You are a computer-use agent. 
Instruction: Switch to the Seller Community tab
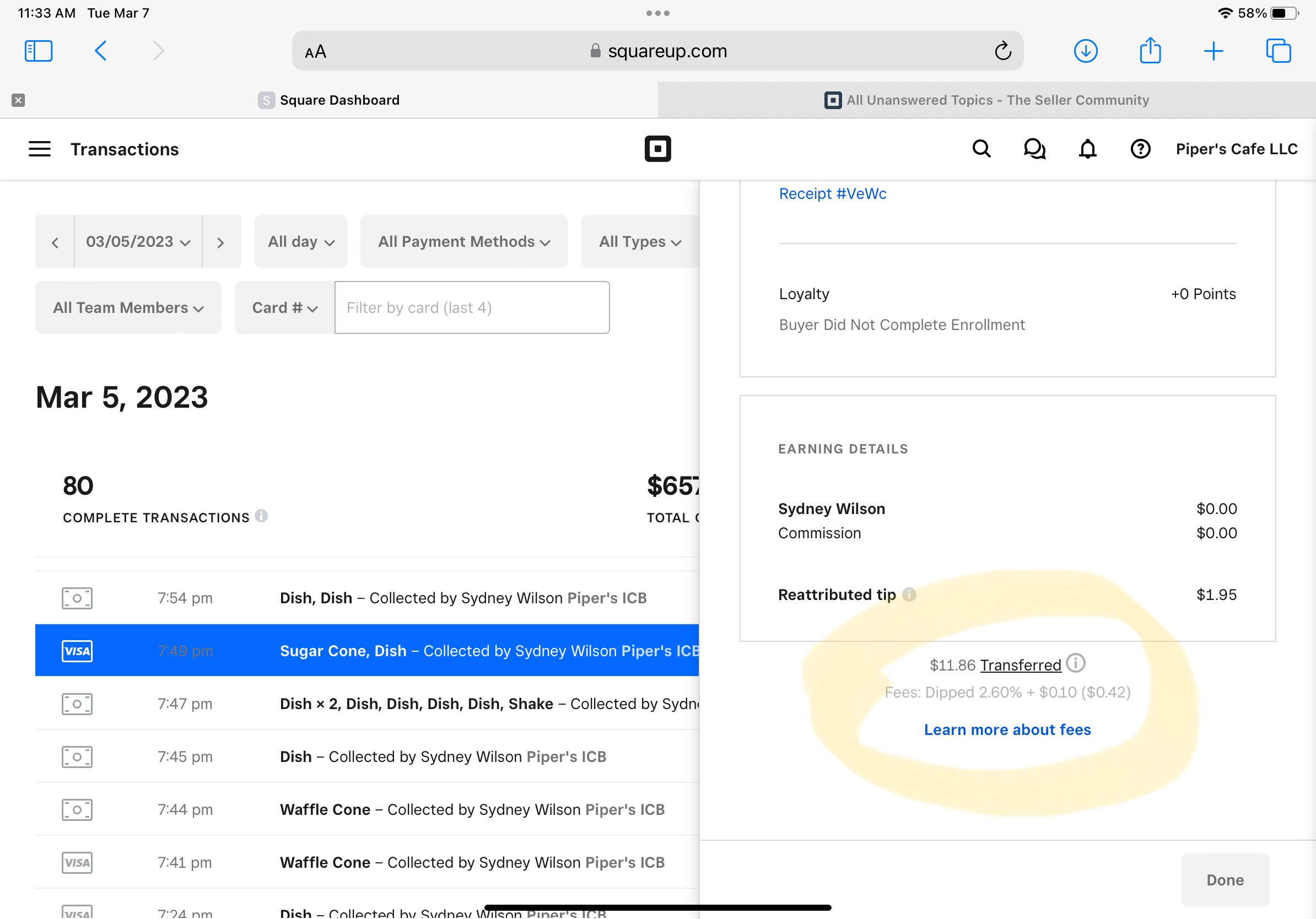click(x=986, y=100)
